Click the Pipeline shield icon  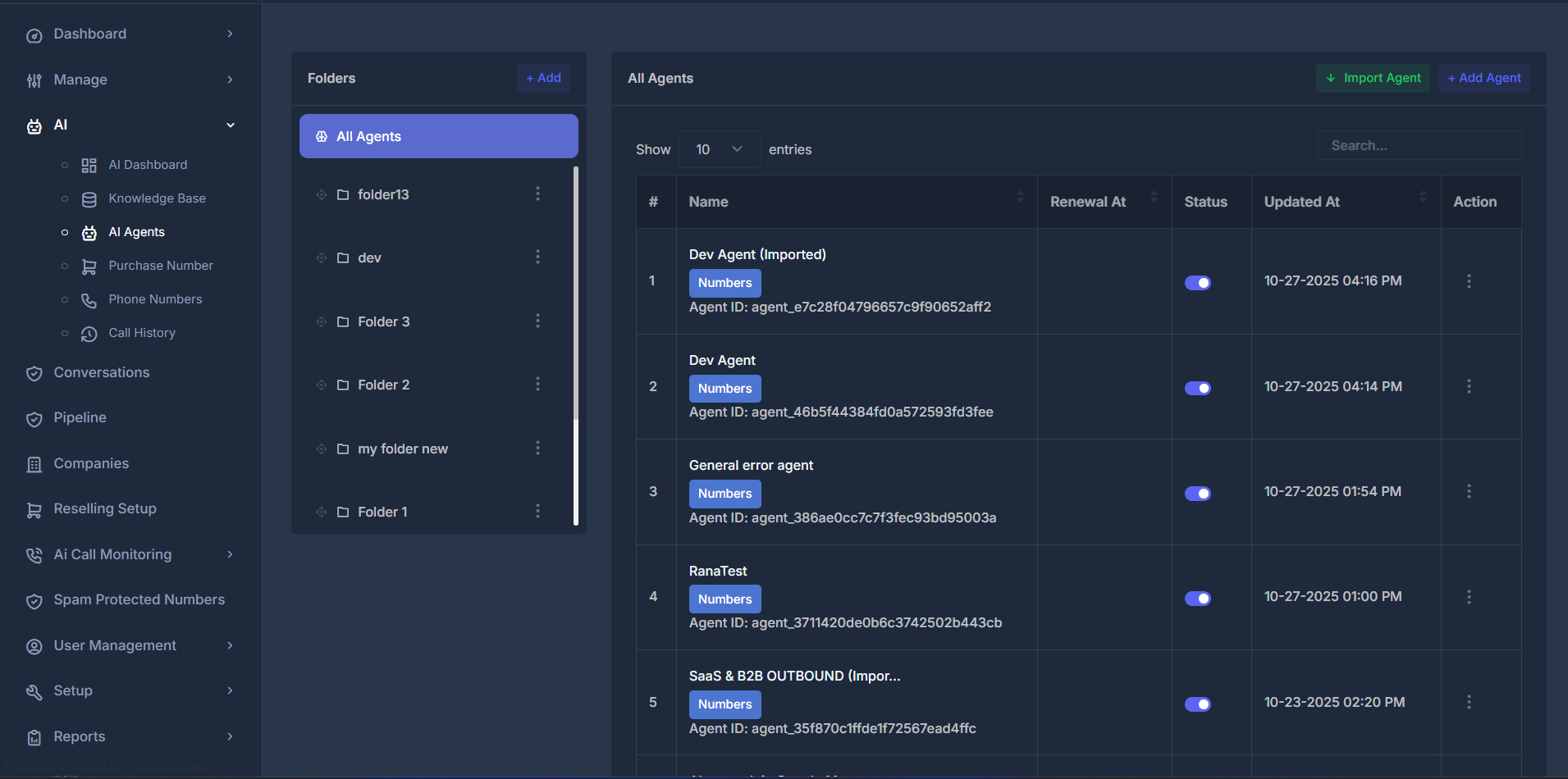coord(34,419)
